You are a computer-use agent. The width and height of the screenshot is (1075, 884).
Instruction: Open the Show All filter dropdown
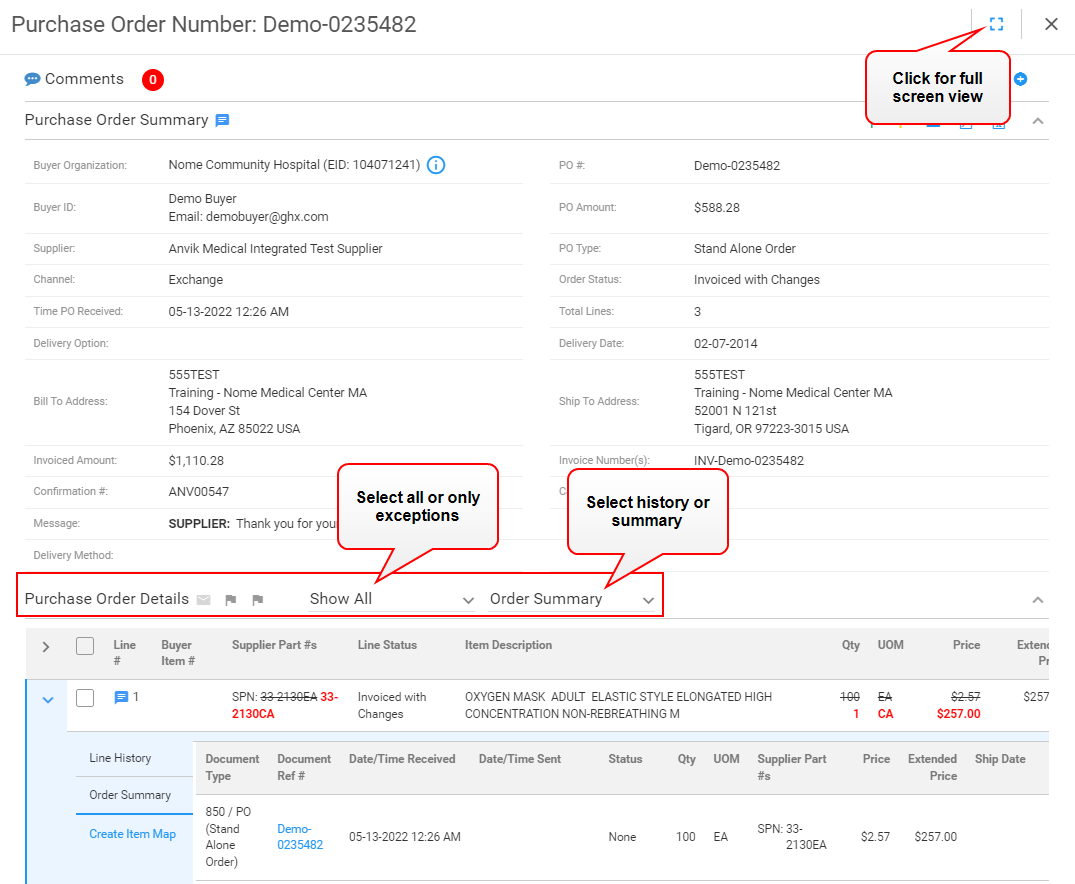click(x=392, y=599)
